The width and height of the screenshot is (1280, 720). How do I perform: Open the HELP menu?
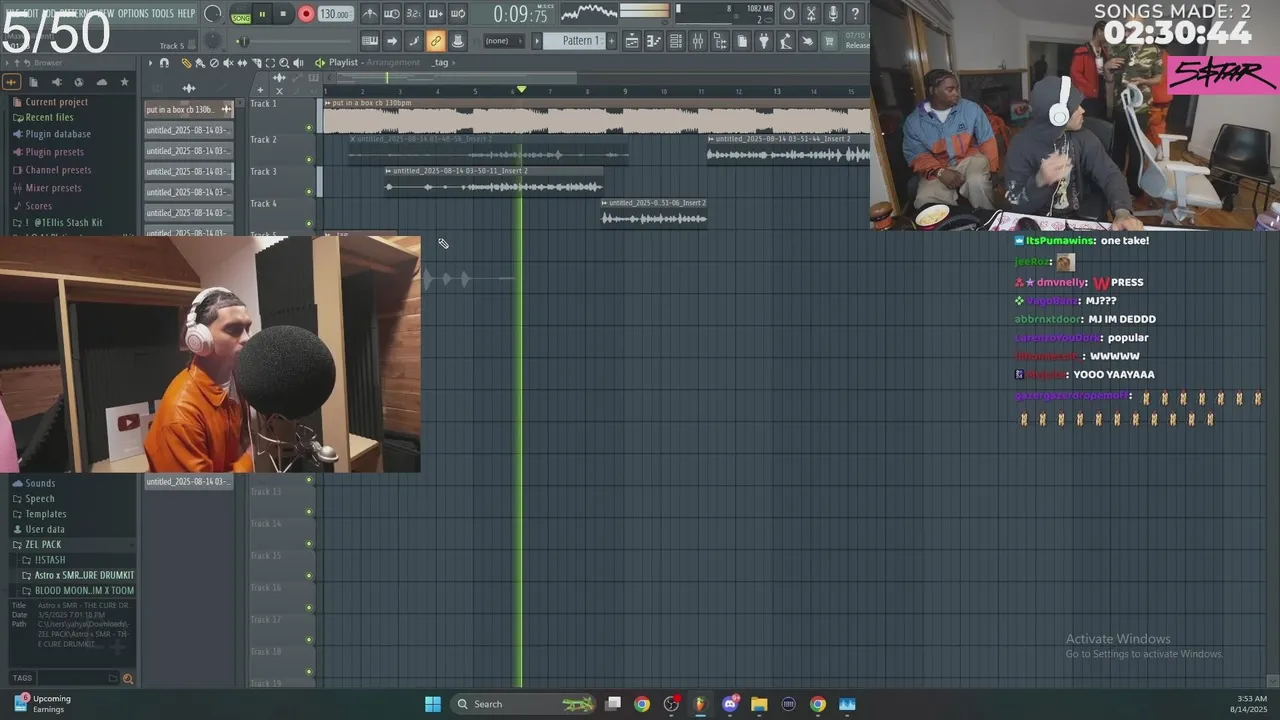pyautogui.click(x=186, y=13)
